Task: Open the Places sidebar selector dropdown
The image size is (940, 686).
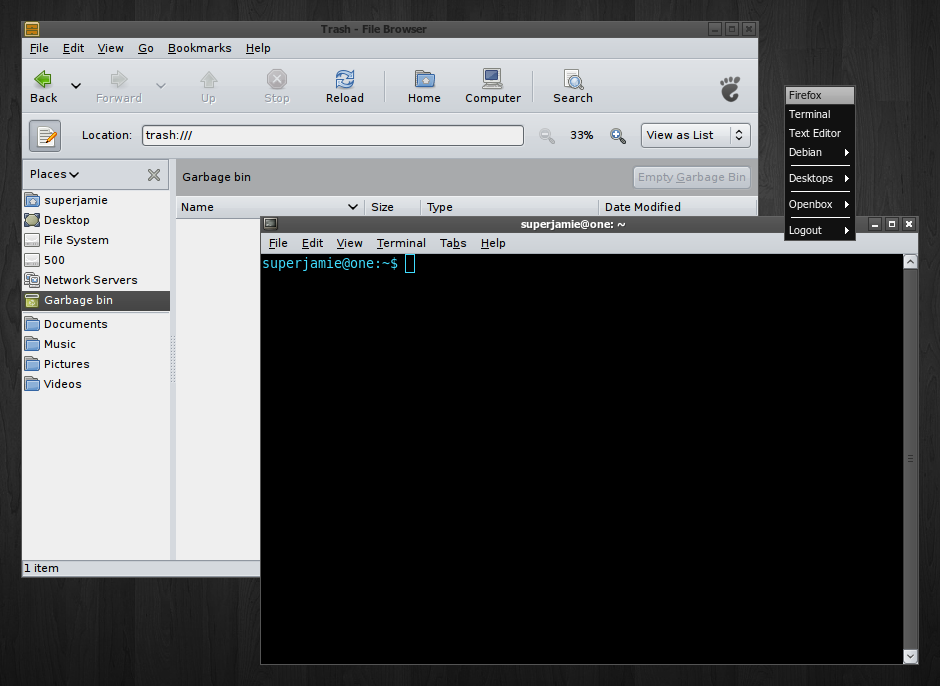Action: tap(55, 174)
